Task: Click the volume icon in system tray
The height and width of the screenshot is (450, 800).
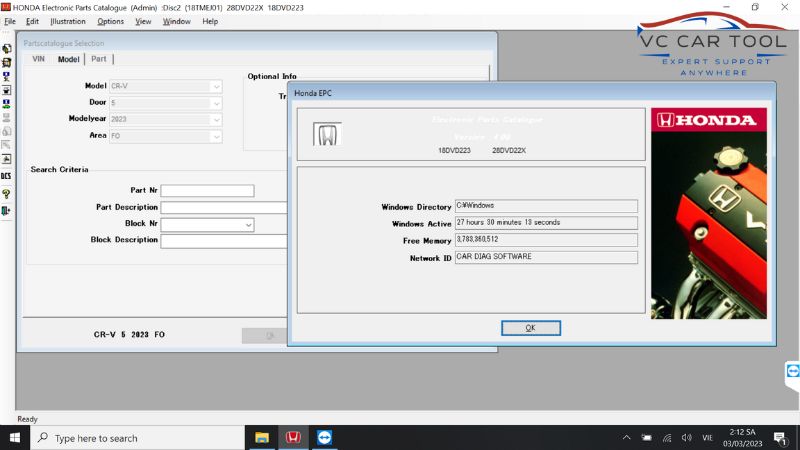Action: coord(686,438)
